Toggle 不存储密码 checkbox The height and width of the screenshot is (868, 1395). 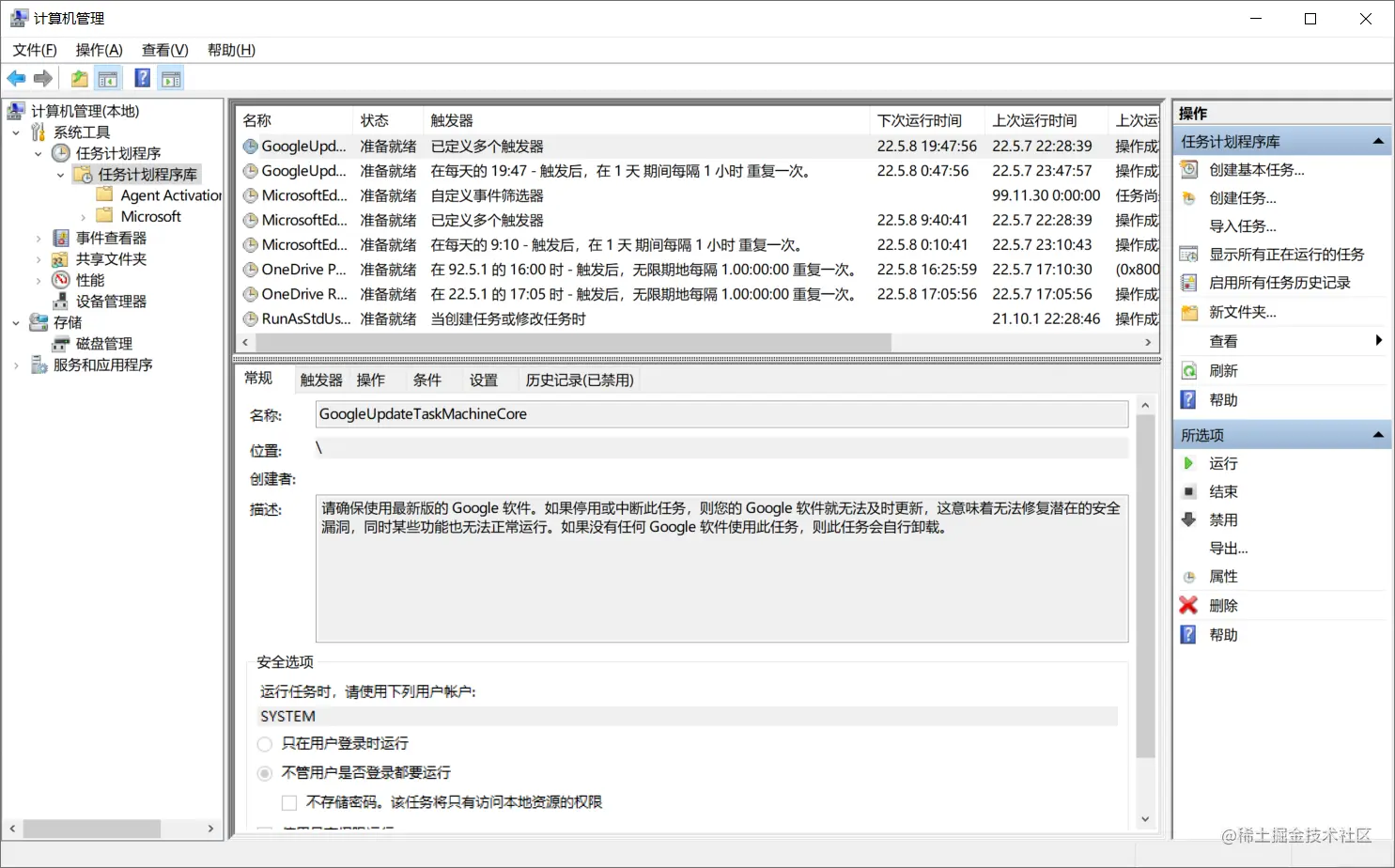tap(289, 802)
